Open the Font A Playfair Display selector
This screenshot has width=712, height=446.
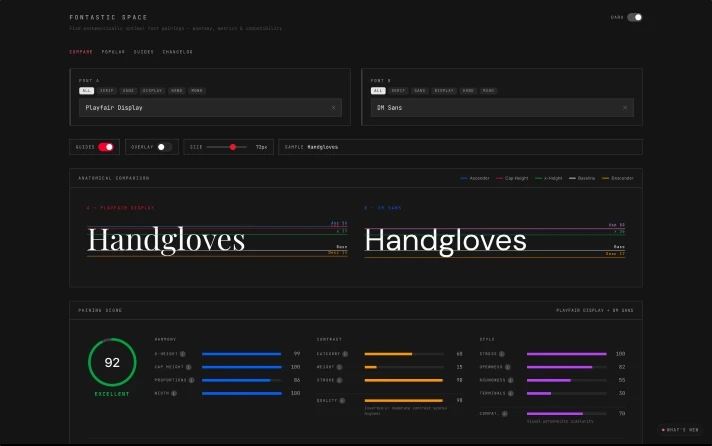coord(210,108)
